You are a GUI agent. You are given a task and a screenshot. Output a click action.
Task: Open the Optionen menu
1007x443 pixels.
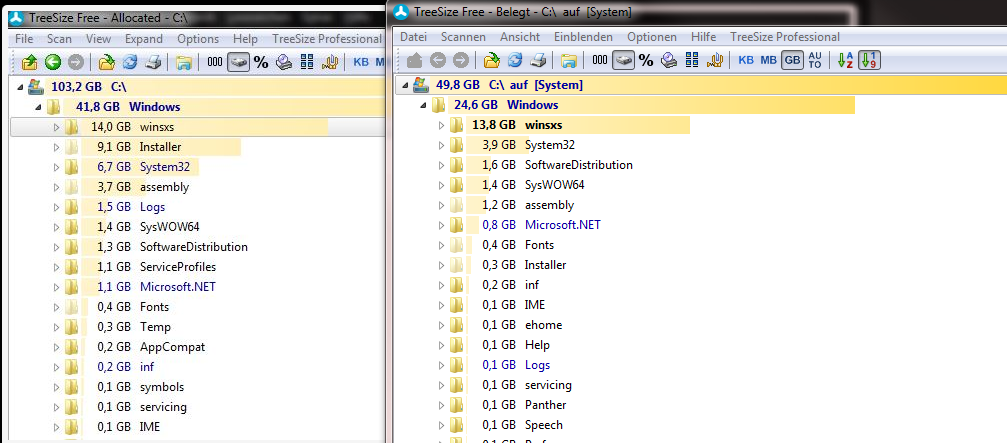(652, 37)
